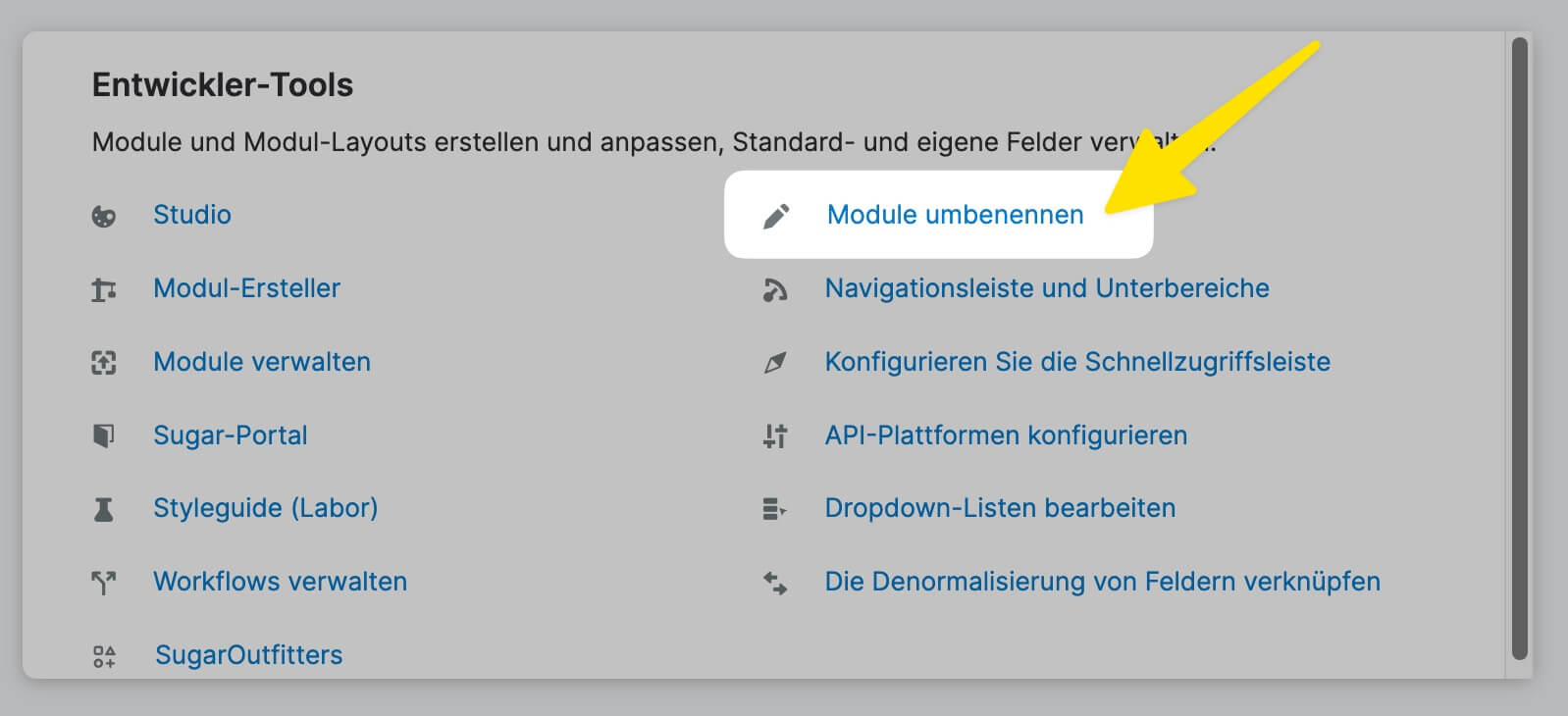Screen dimensions: 1568x716
Task: Click the upload icon beside Module verwalten
Action: [103, 363]
